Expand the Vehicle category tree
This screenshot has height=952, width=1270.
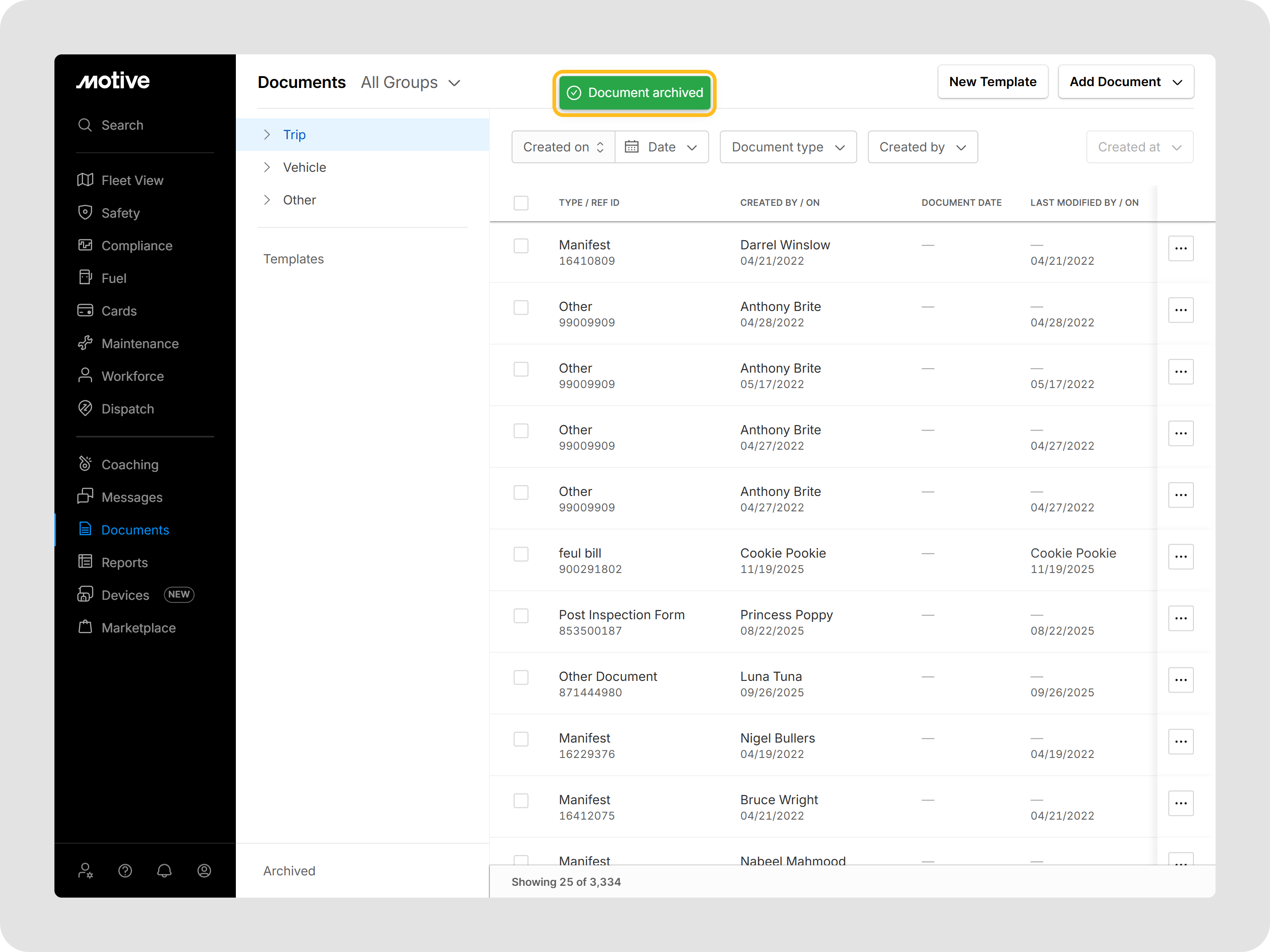pos(267,167)
